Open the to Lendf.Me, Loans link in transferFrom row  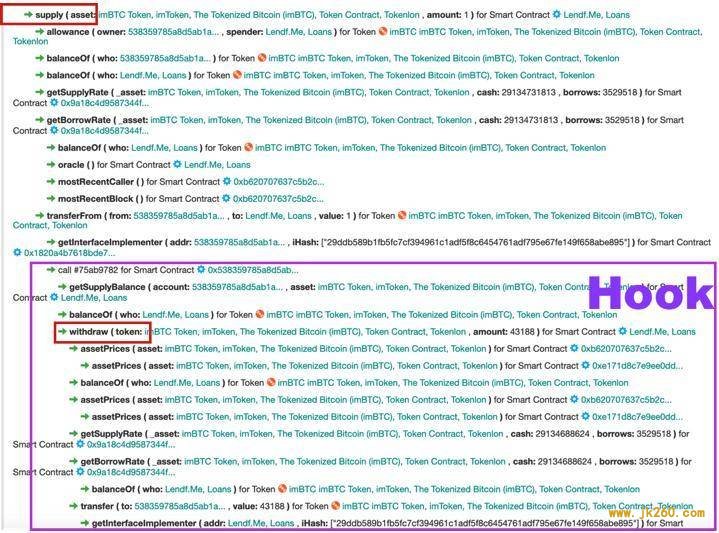click(x=278, y=216)
